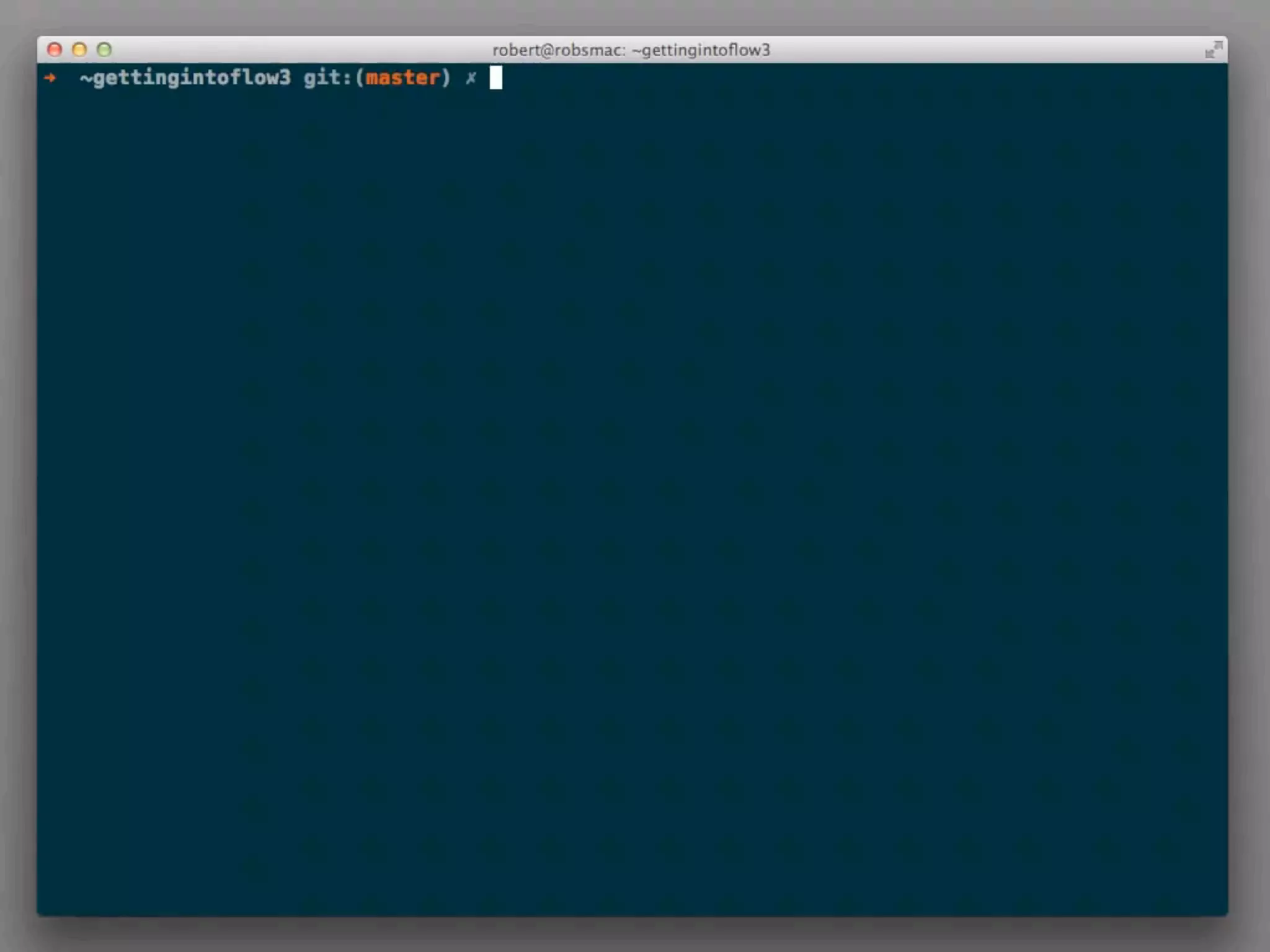This screenshot has width=1270, height=952.
Task: Click opening parenthesis before master
Action: point(360,78)
